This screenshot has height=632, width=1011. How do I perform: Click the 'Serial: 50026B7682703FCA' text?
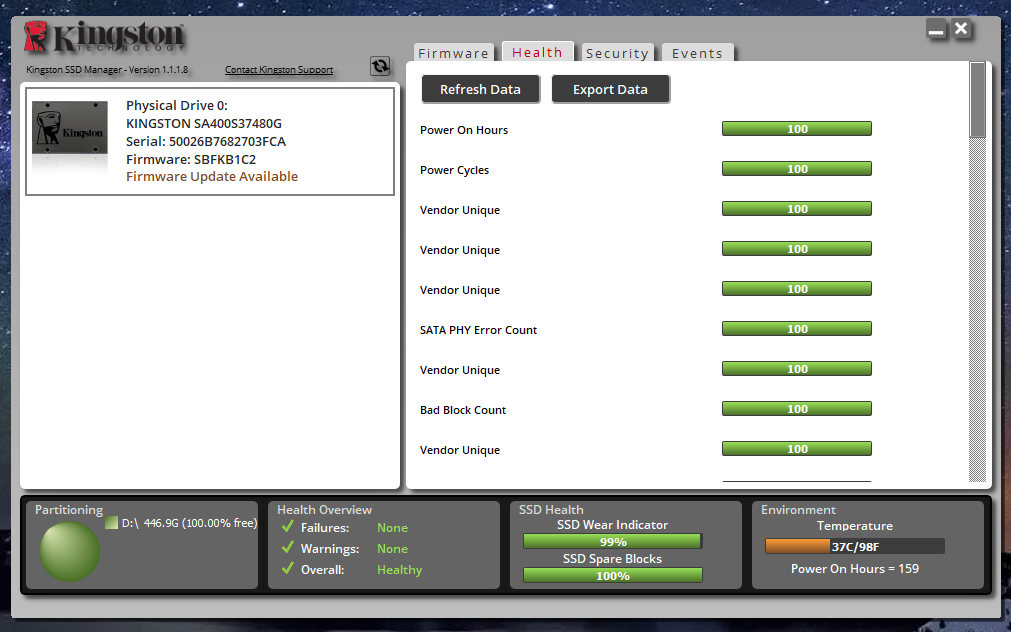[206, 141]
